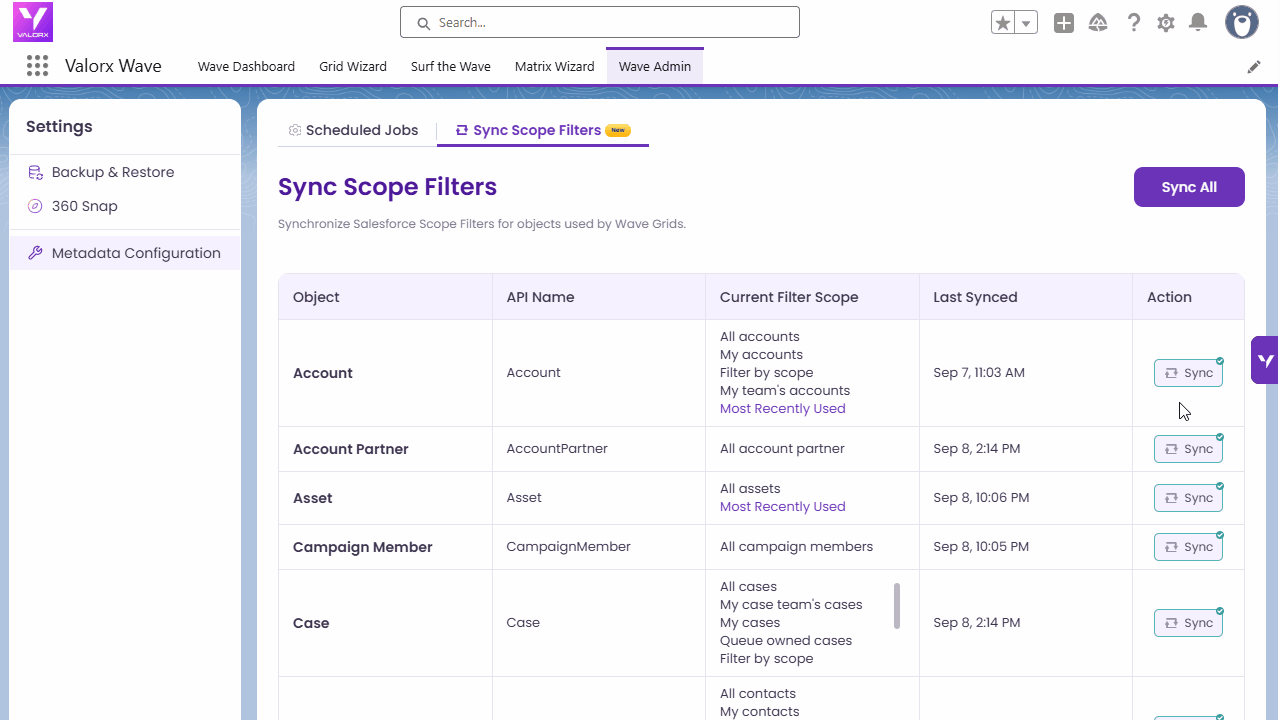
Task: Sync the Account Partner object
Action: point(1188,449)
